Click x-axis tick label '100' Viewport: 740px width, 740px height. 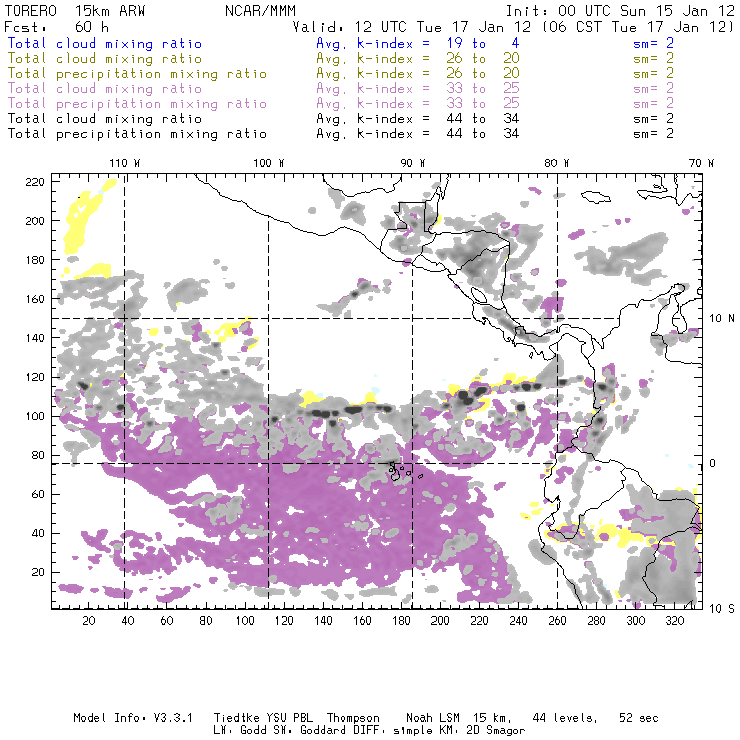point(245,621)
